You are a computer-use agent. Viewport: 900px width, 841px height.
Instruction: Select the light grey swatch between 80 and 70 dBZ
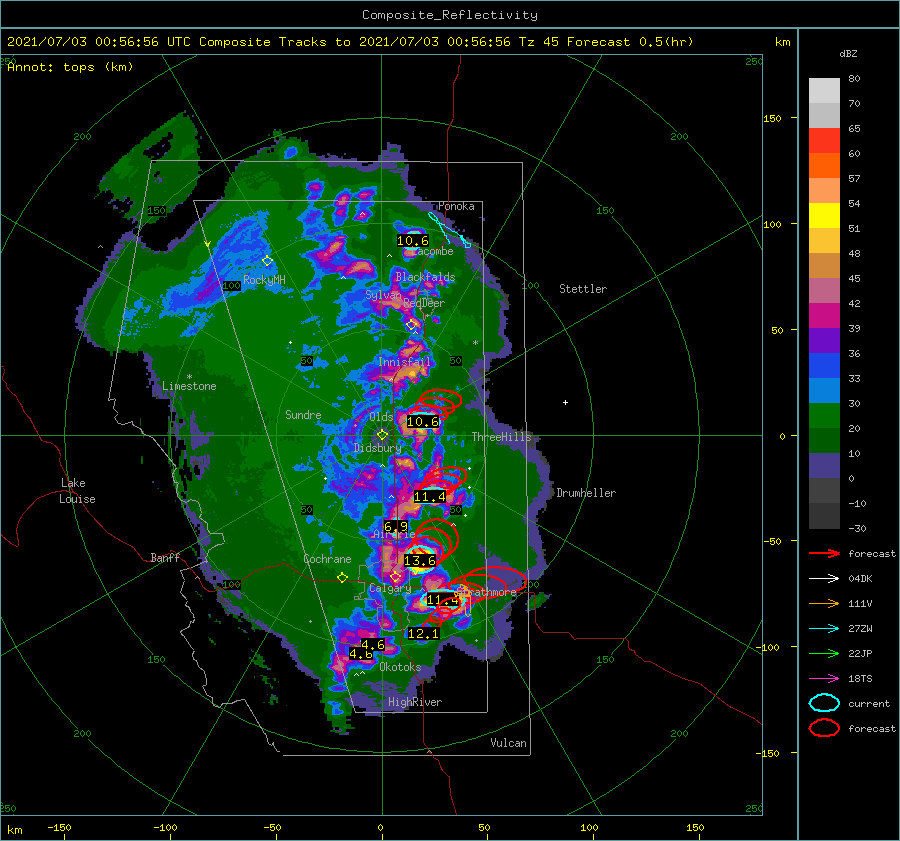tap(824, 91)
